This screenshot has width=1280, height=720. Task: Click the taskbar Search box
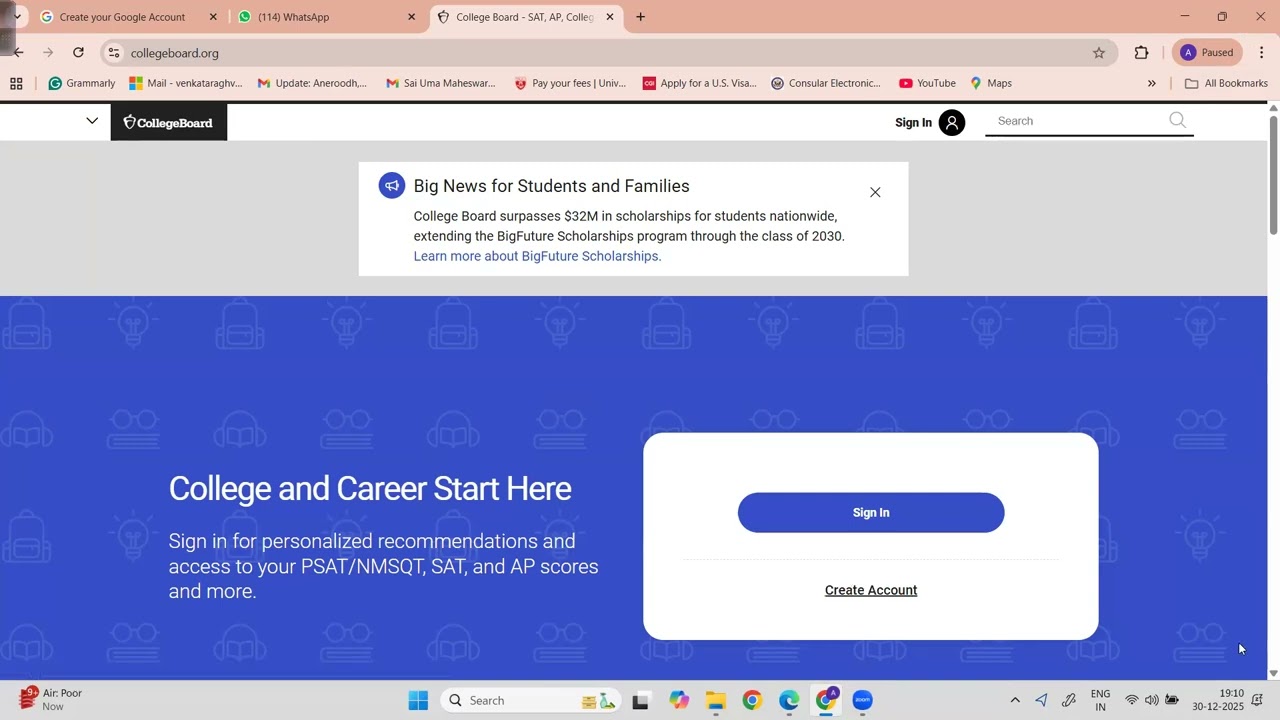(x=530, y=701)
